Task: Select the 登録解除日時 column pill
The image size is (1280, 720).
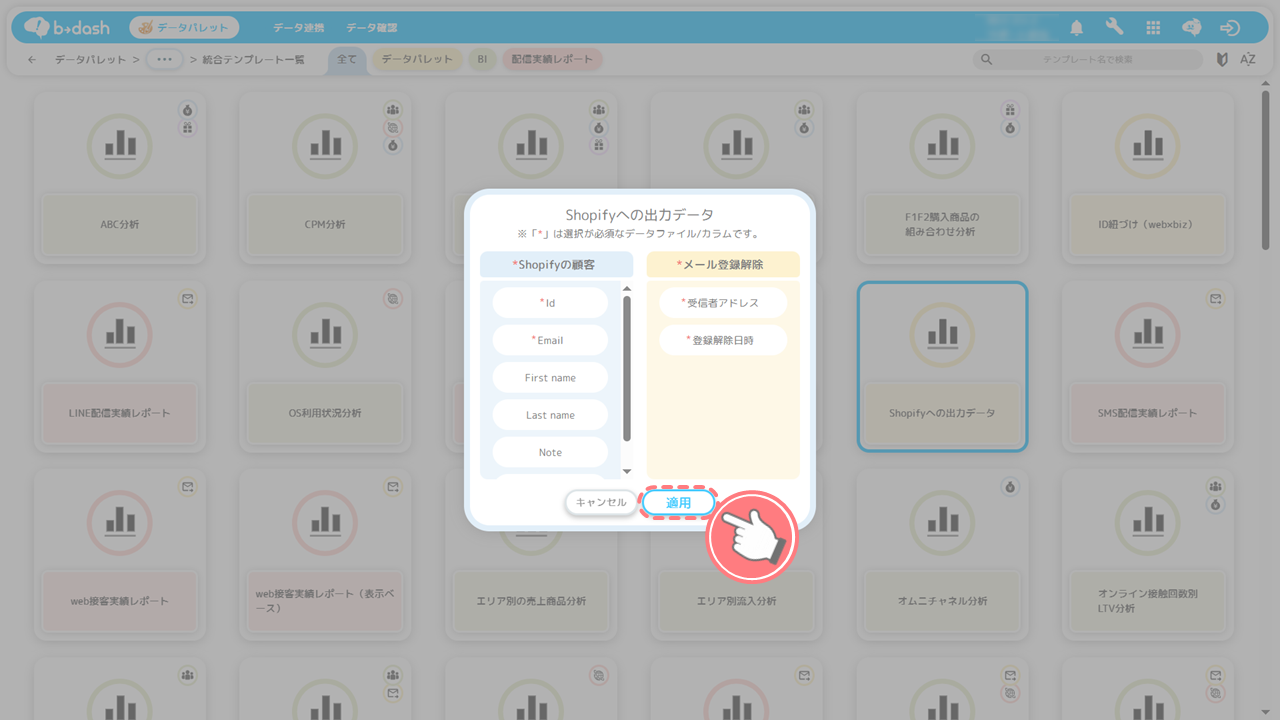Action: pos(723,340)
